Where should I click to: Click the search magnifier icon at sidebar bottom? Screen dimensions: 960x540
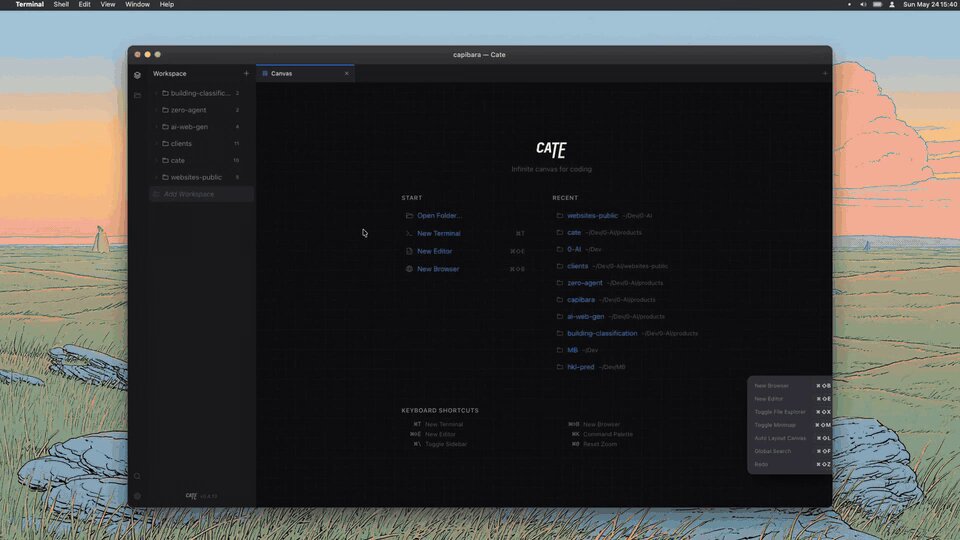(137, 476)
